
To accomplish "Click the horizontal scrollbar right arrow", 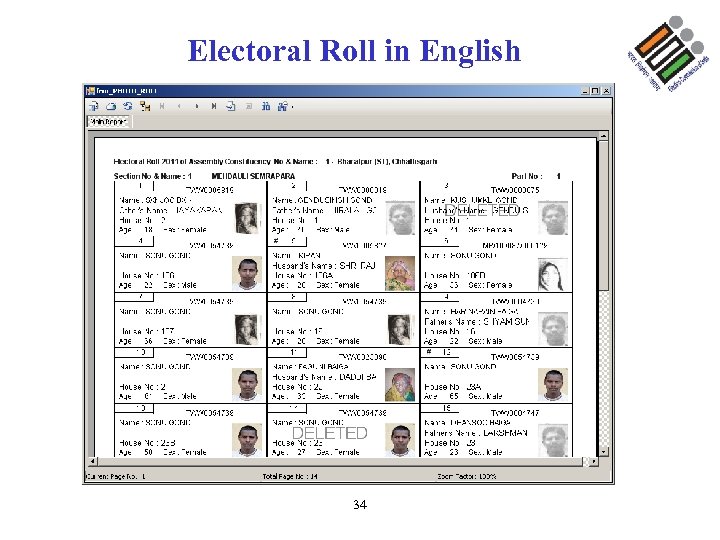I will coord(594,461).
